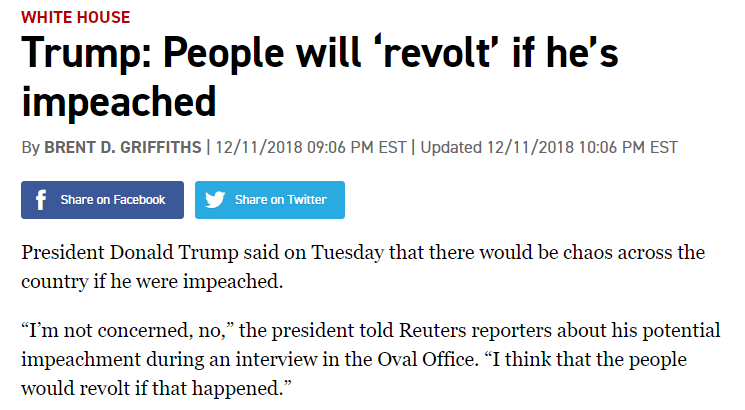Click the Updated 10:06 PM EST timestamp
The width and height of the screenshot is (745, 410).
point(549,147)
